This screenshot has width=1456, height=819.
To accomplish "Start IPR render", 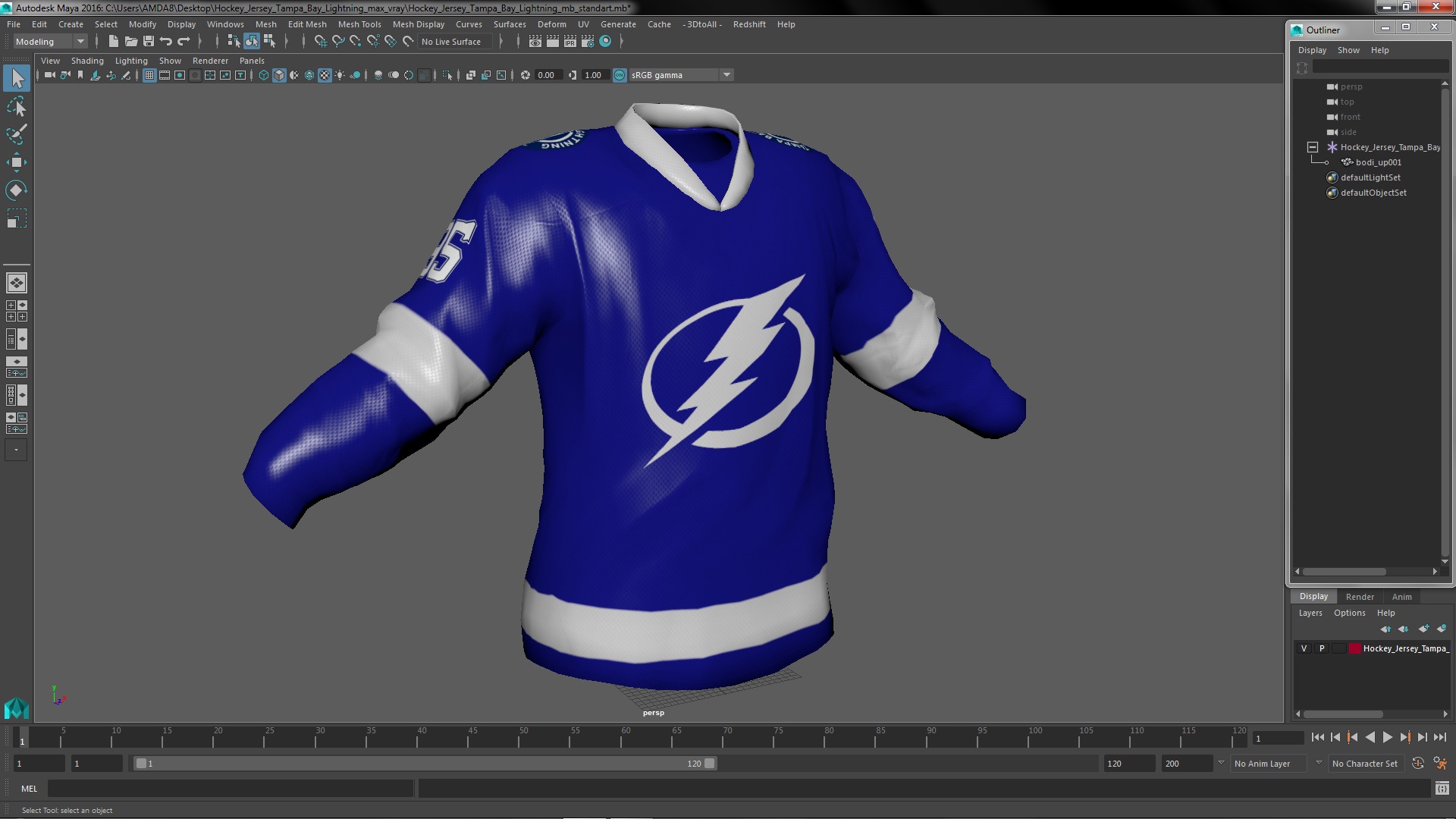I will pos(570,42).
